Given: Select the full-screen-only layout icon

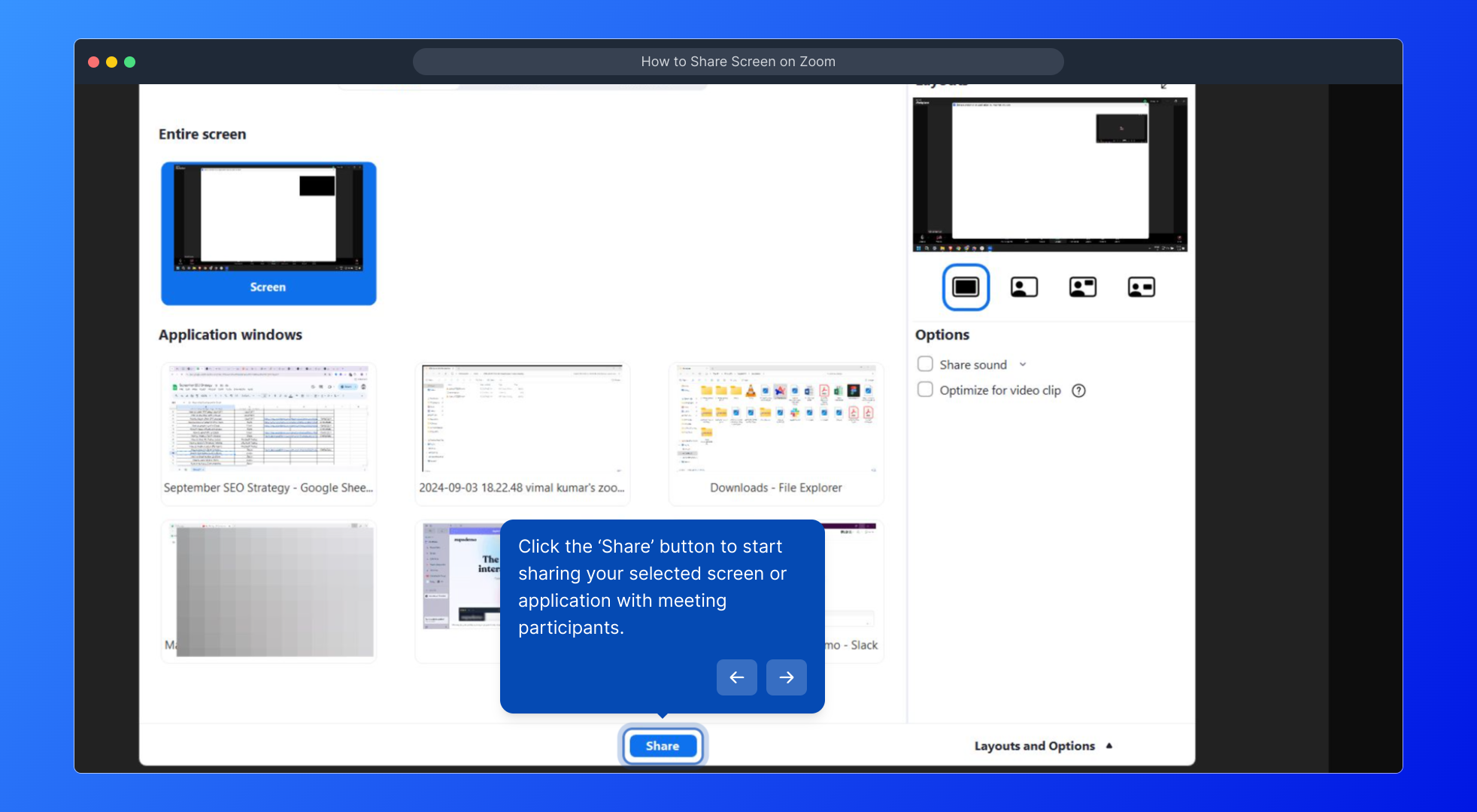Looking at the screenshot, I should point(966,287).
